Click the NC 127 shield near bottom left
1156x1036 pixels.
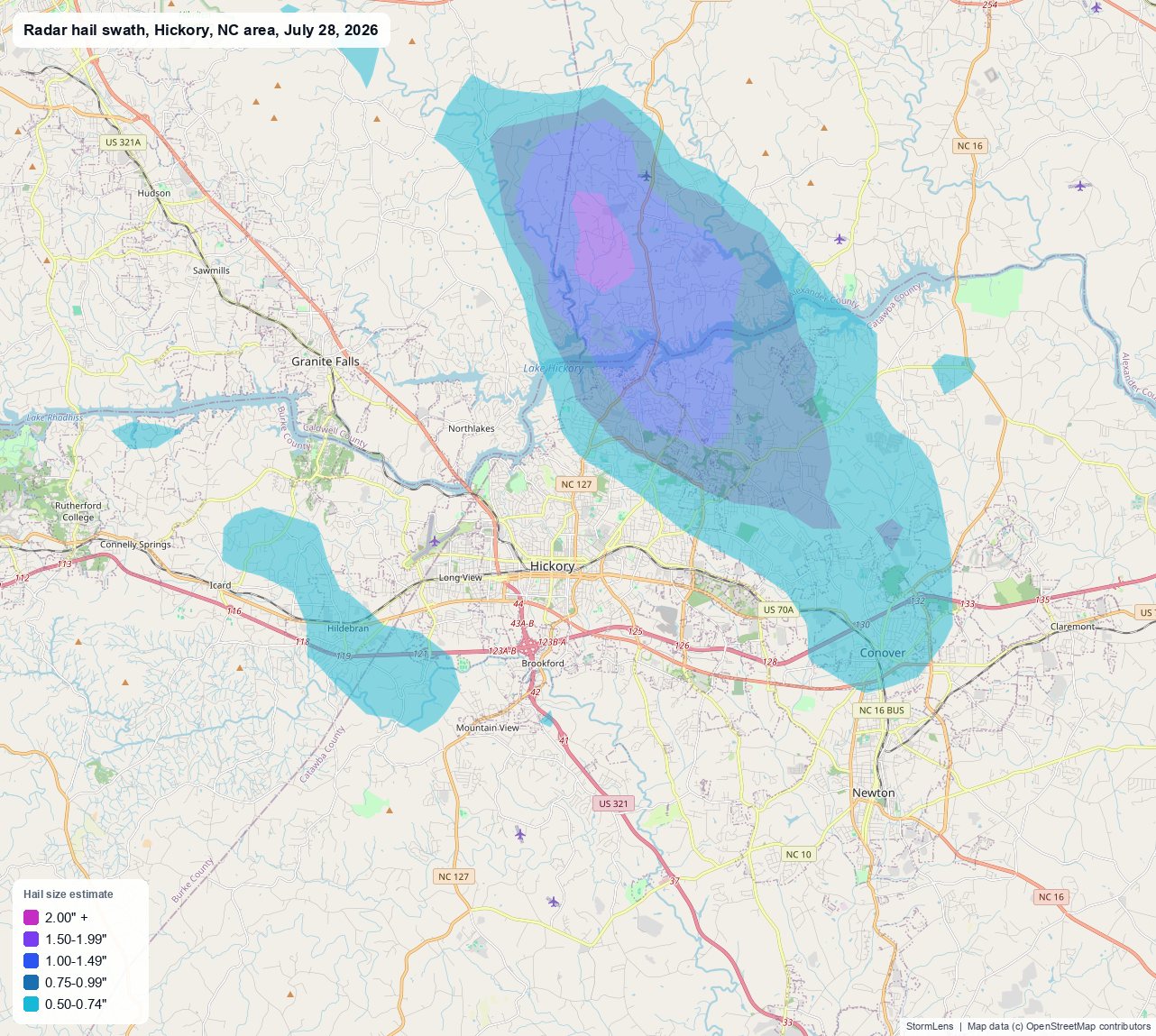click(454, 876)
